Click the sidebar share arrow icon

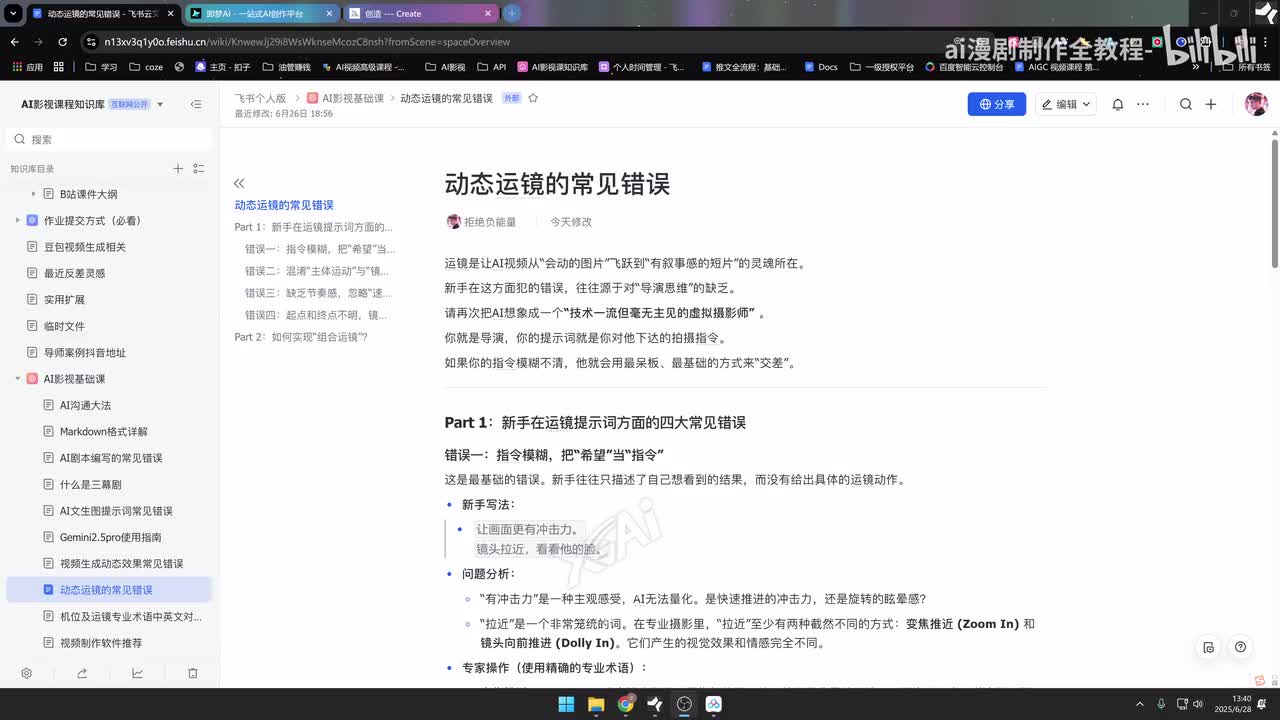(x=82, y=673)
